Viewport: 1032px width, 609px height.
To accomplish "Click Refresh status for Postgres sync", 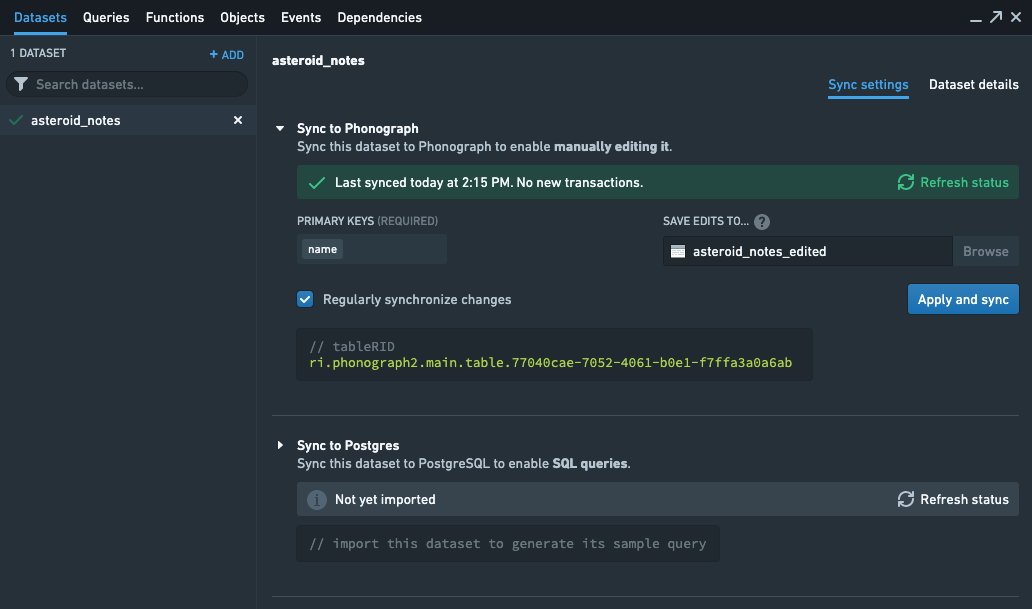I will 953,500.
